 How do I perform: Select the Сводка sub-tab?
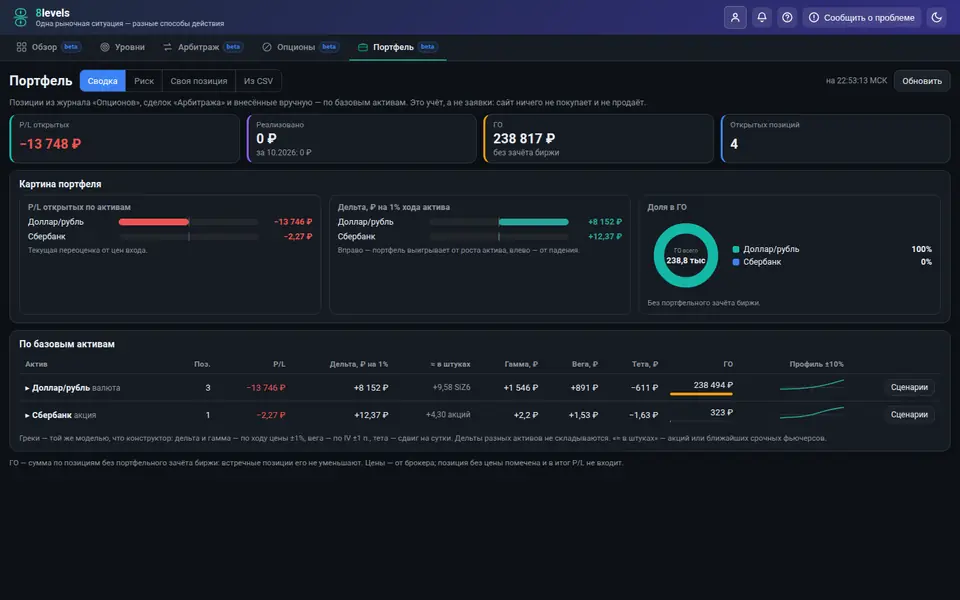(102, 81)
